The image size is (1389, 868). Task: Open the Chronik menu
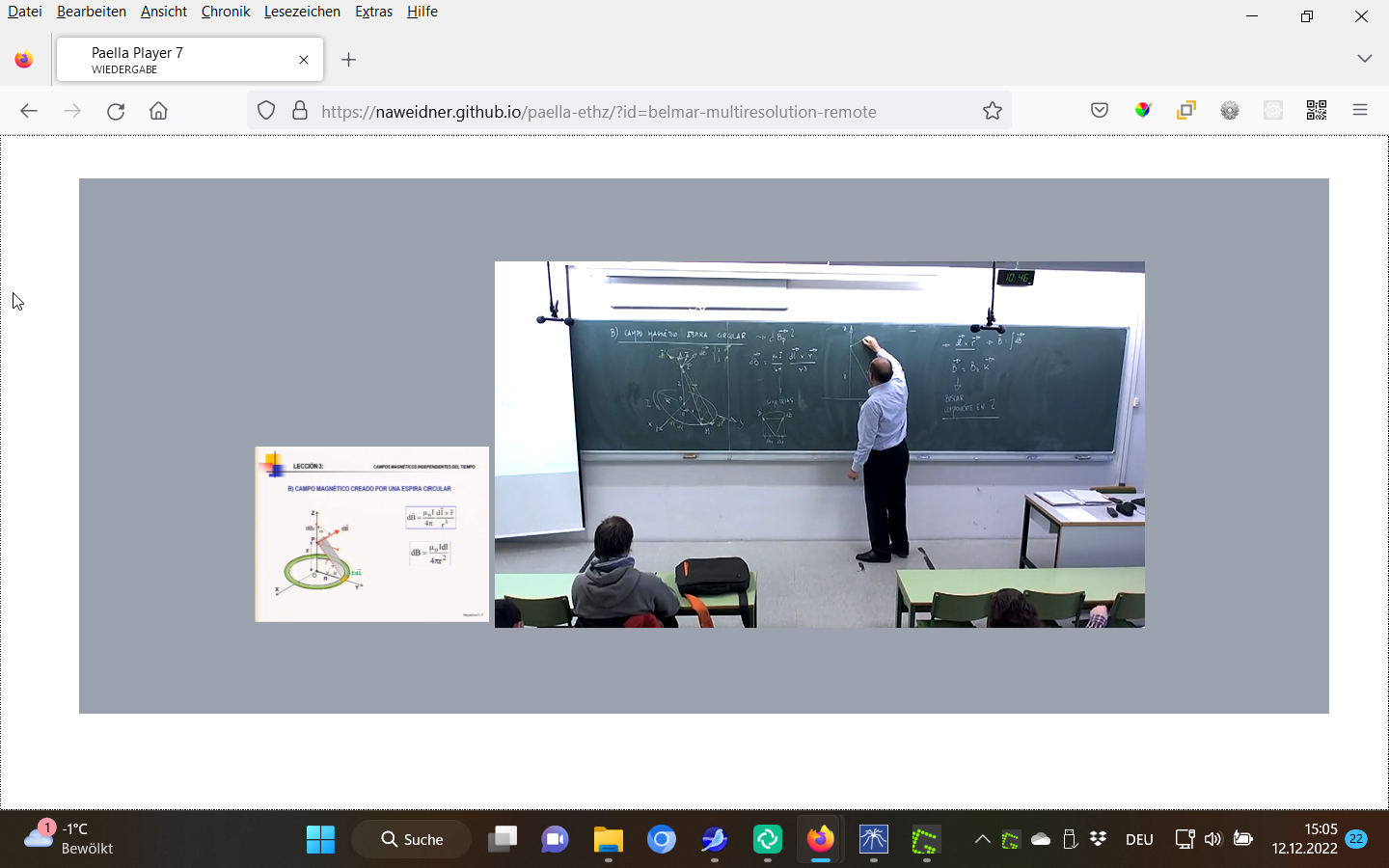click(225, 12)
